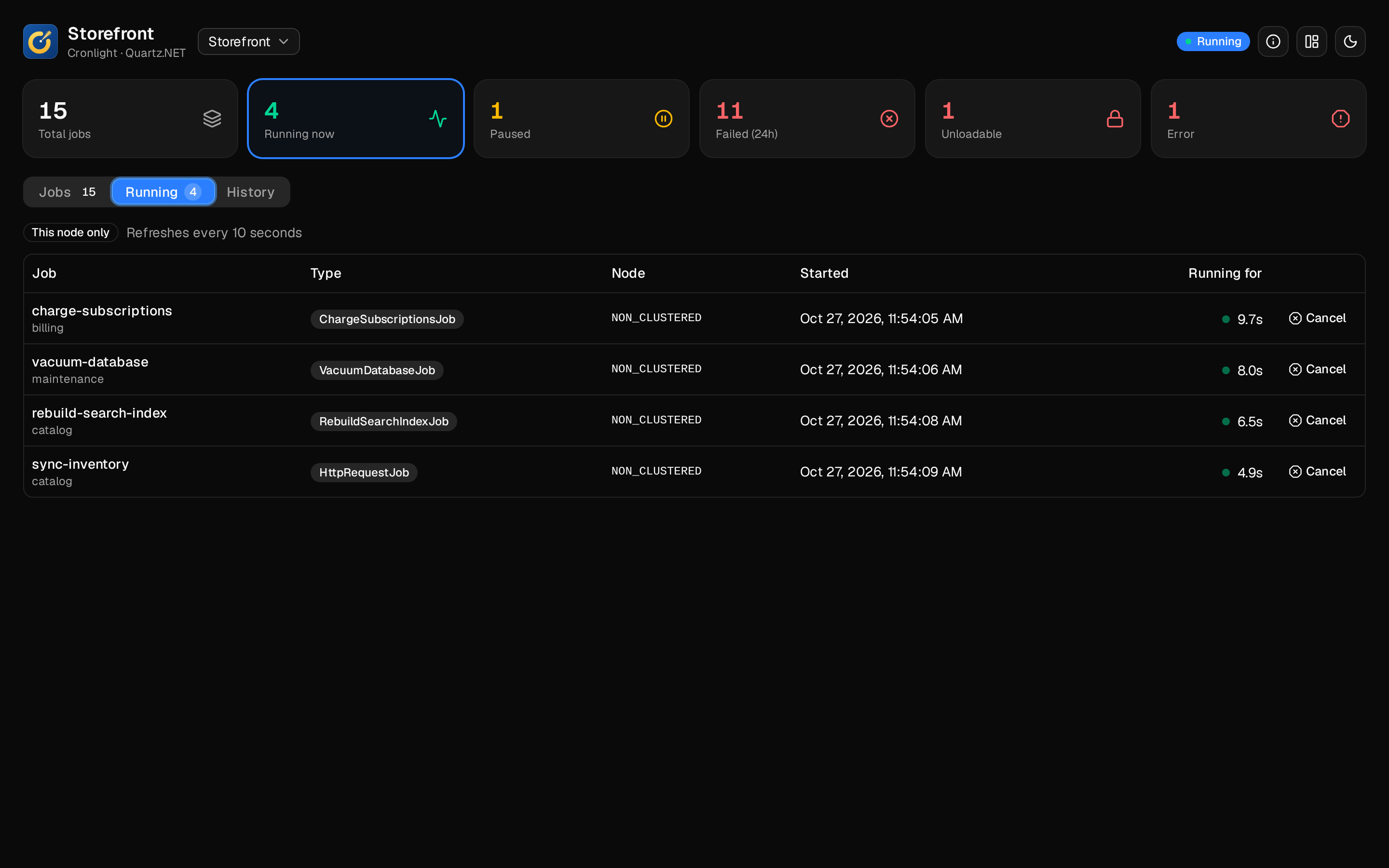Cancel the sync-inventory job

(x=1317, y=471)
